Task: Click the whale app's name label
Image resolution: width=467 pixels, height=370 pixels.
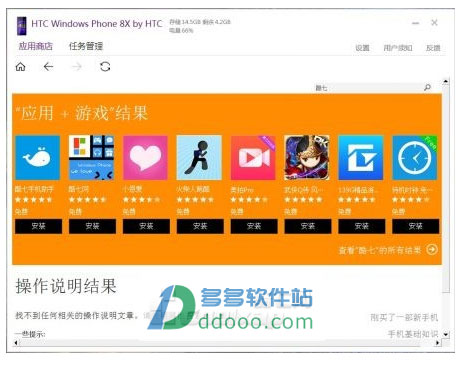Action: click(x=34, y=189)
